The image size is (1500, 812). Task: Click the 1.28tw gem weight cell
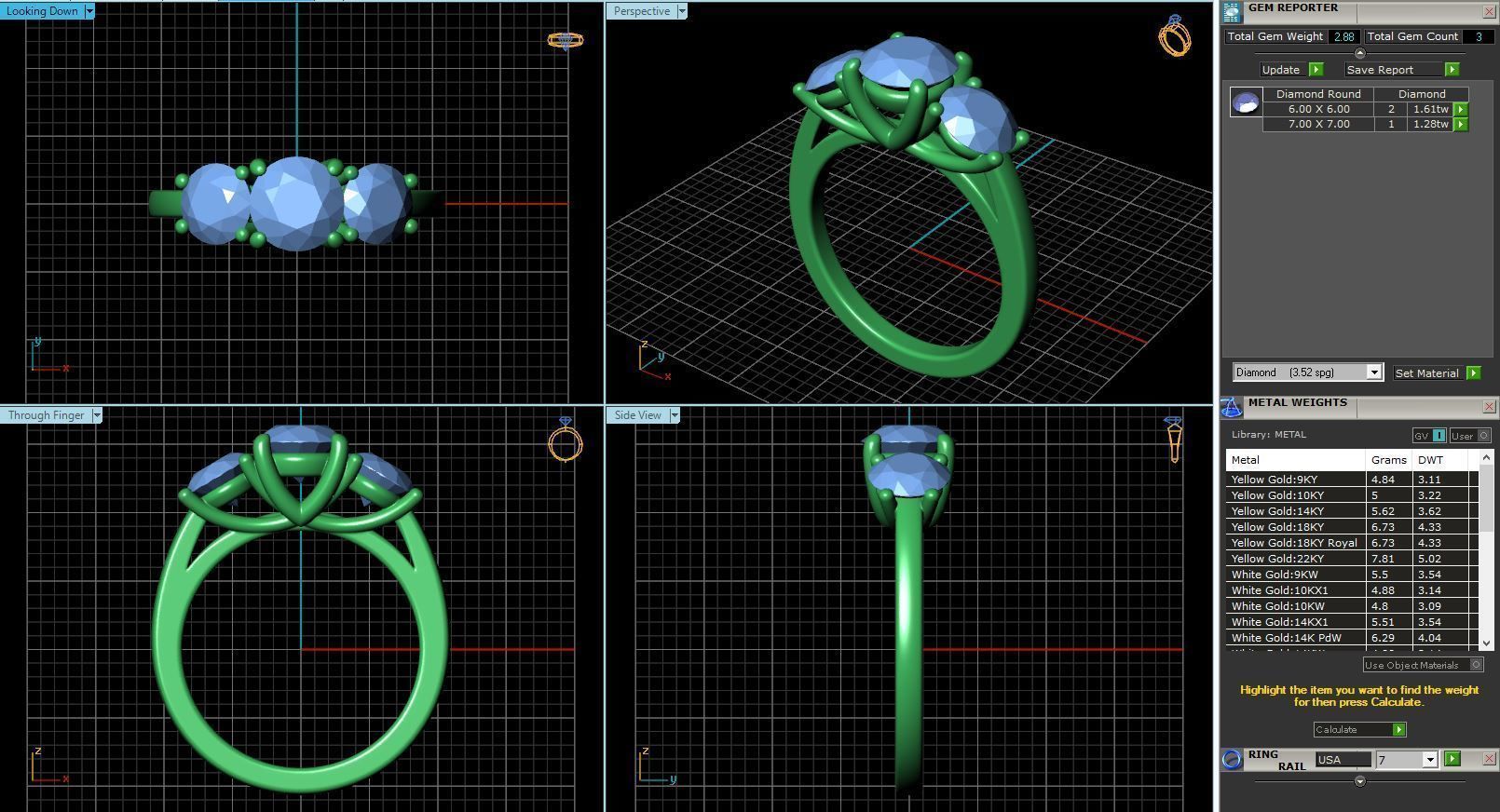pyautogui.click(x=1430, y=124)
